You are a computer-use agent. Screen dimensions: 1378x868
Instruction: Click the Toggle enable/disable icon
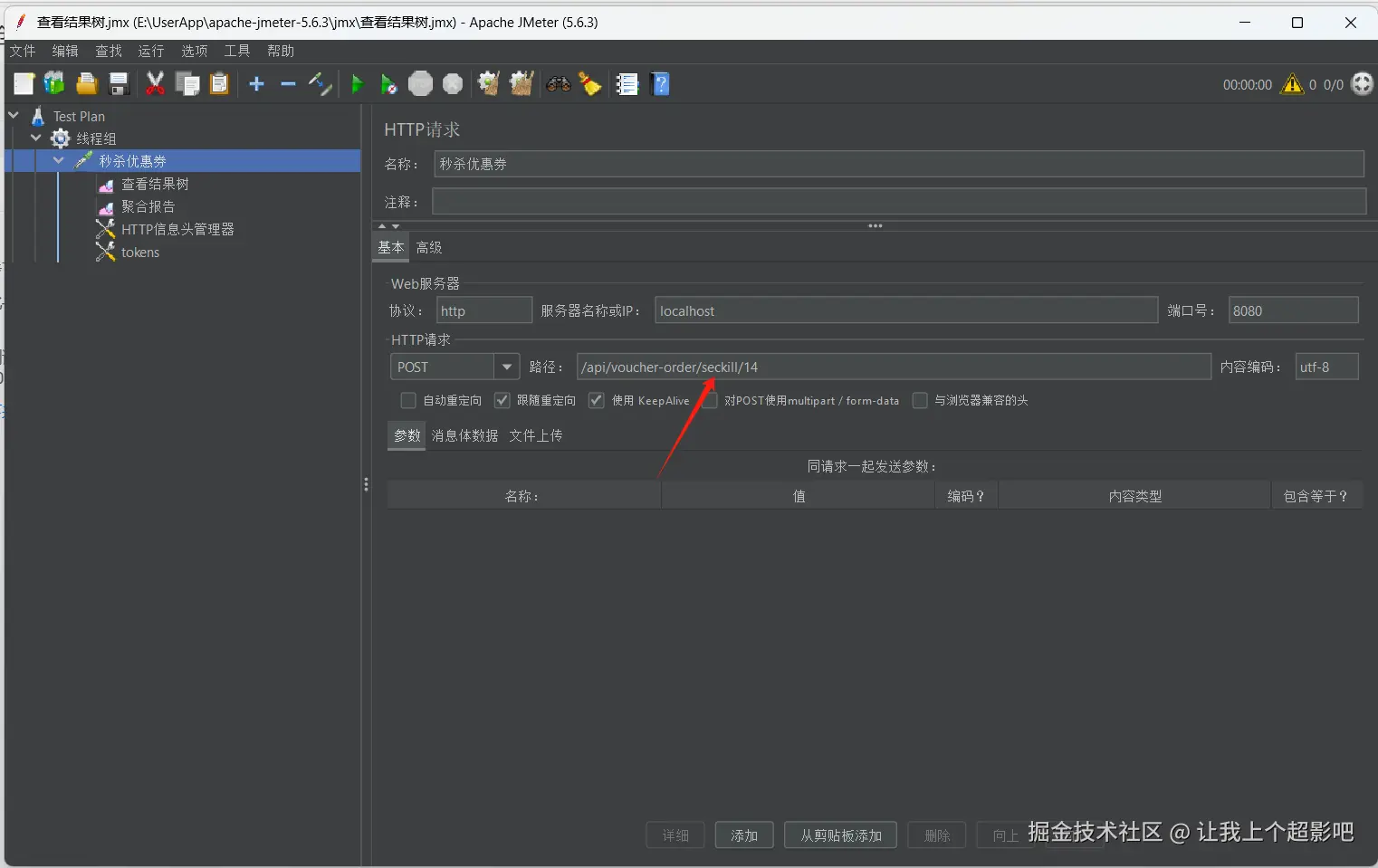[x=320, y=84]
